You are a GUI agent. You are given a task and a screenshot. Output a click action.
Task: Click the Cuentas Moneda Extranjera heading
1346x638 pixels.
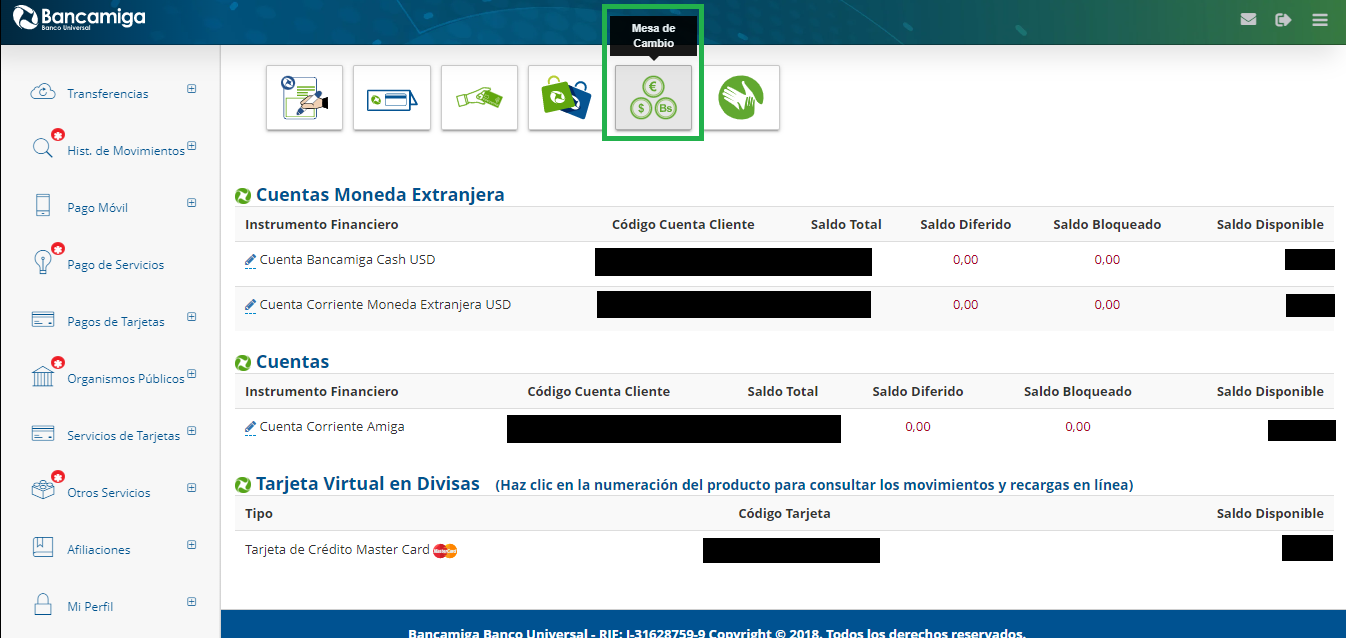[x=380, y=195]
